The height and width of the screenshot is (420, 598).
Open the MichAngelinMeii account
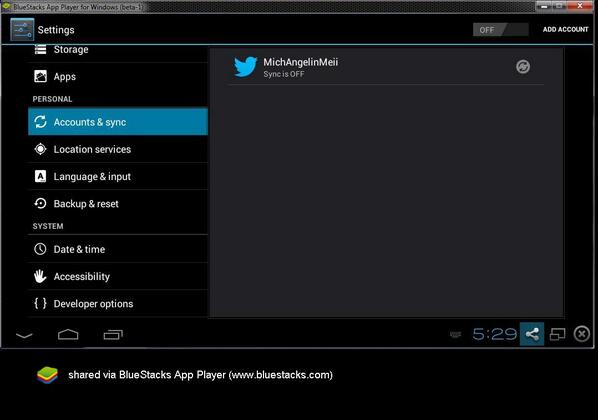(x=386, y=67)
